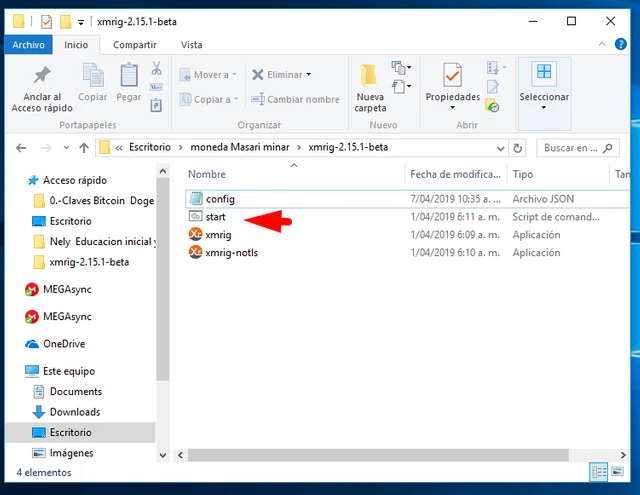
Task: Click the horizontal scrollbar of file list
Action: (378, 455)
